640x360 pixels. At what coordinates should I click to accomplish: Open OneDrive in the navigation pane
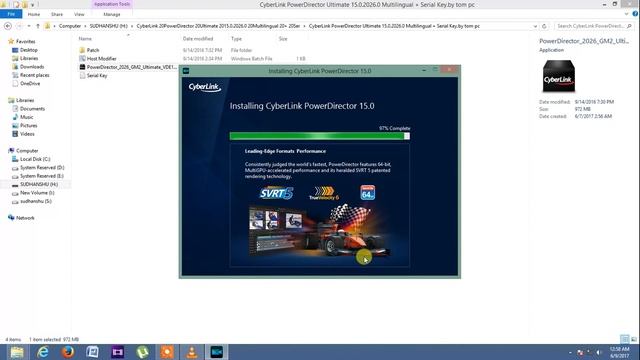(x=30, y=83)
